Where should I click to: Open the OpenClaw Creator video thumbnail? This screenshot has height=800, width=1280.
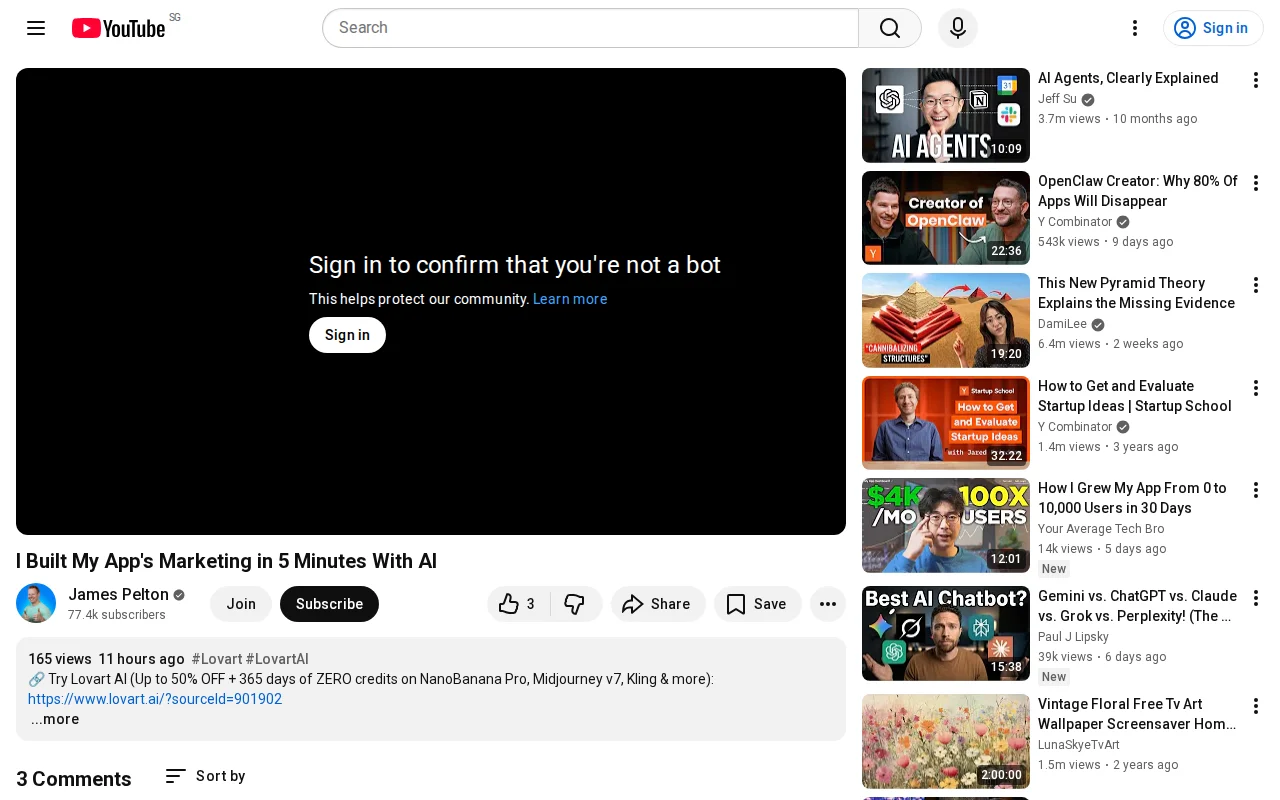tap(946, 218)
